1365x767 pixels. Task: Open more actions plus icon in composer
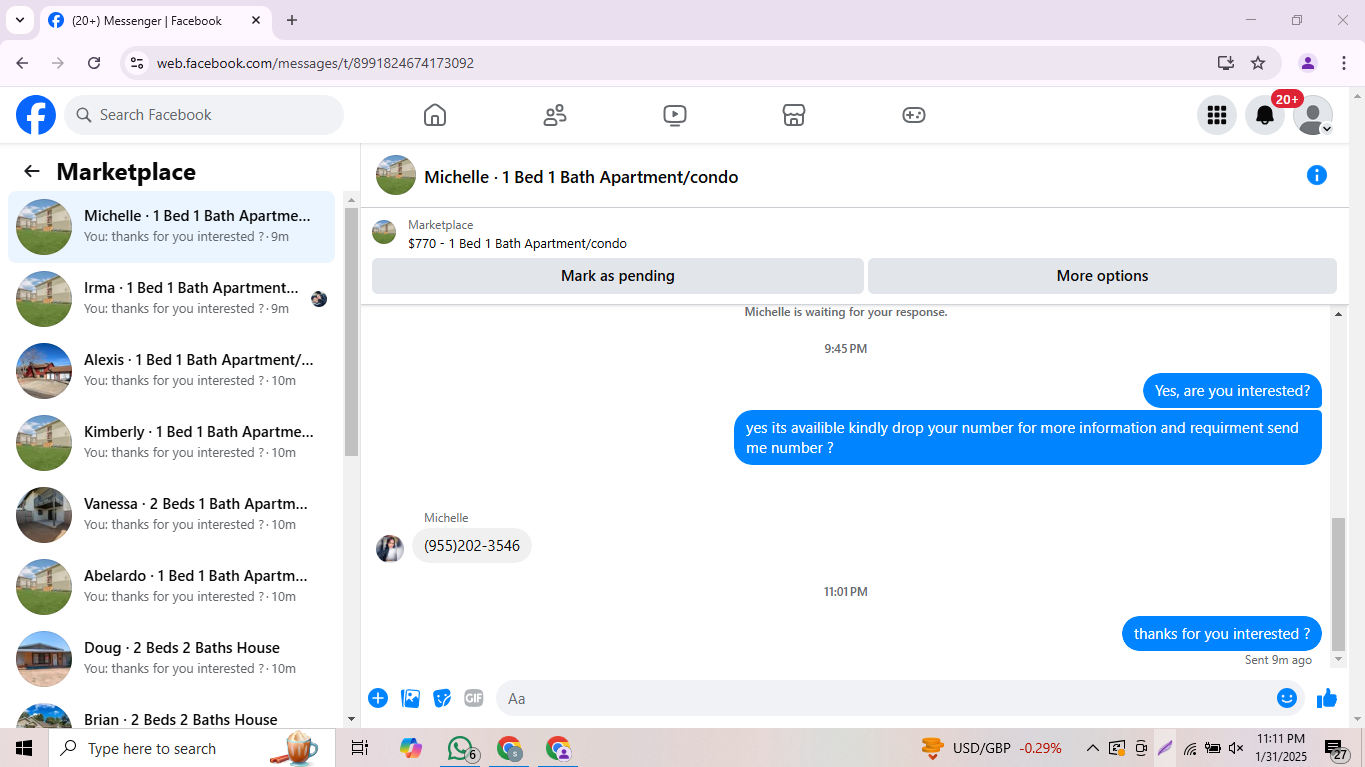(378, 698)
